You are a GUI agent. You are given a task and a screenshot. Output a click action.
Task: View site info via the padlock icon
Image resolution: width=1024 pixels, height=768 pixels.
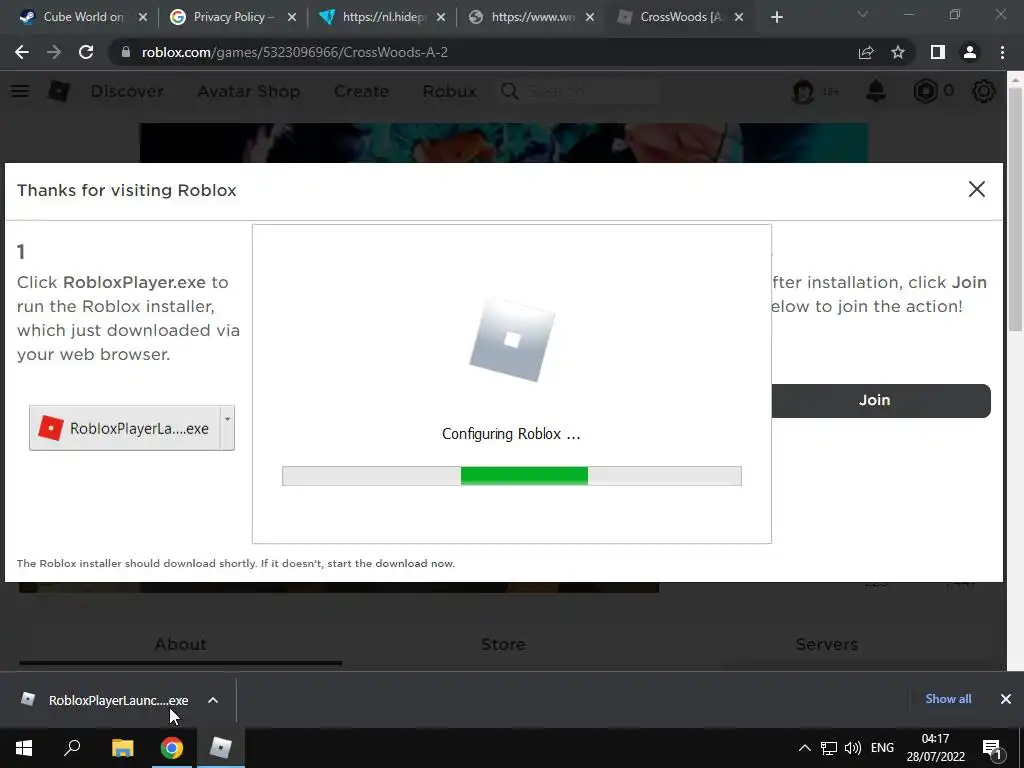(x=125, y=52)
